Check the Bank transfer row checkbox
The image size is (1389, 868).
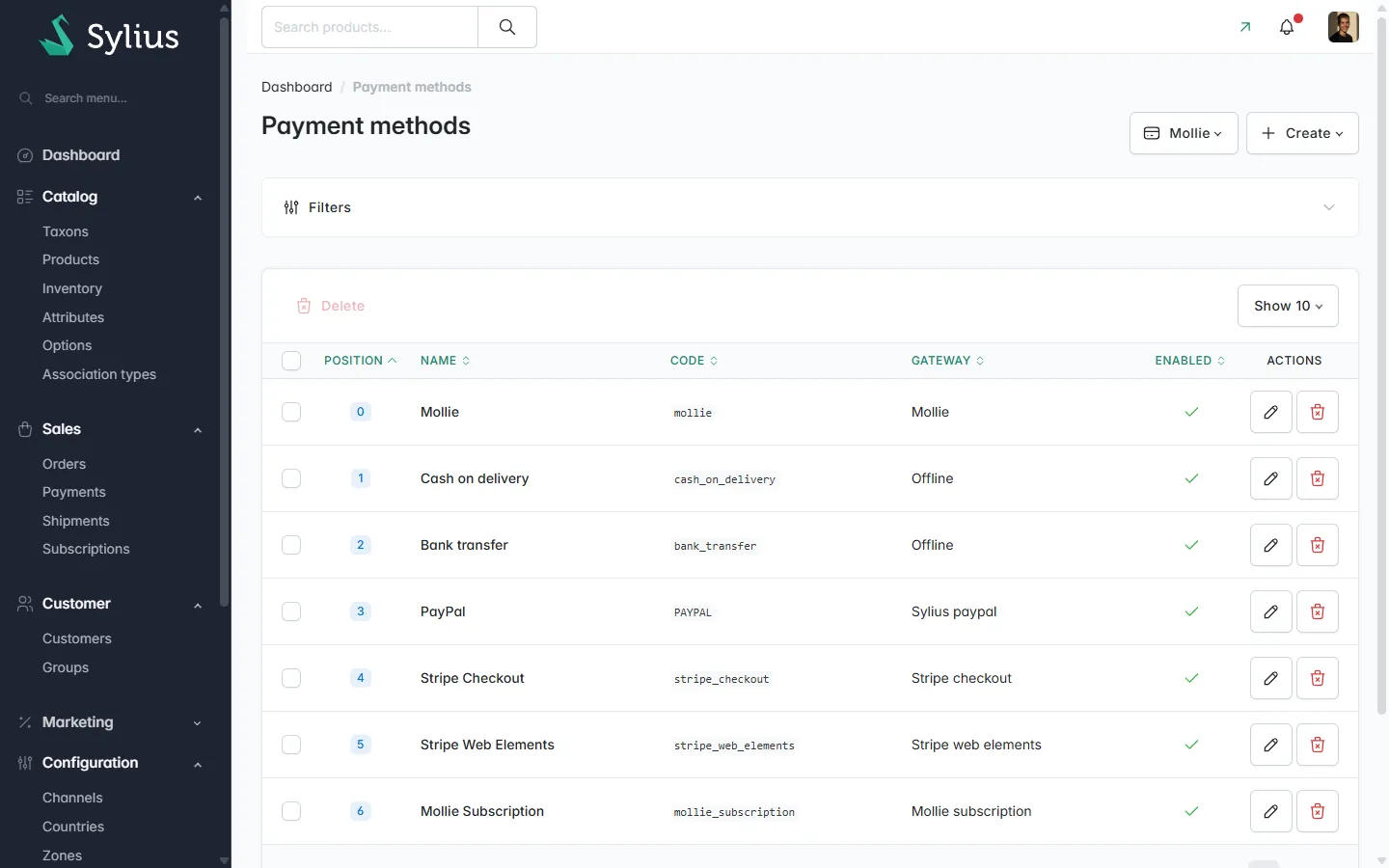point(291,545)
